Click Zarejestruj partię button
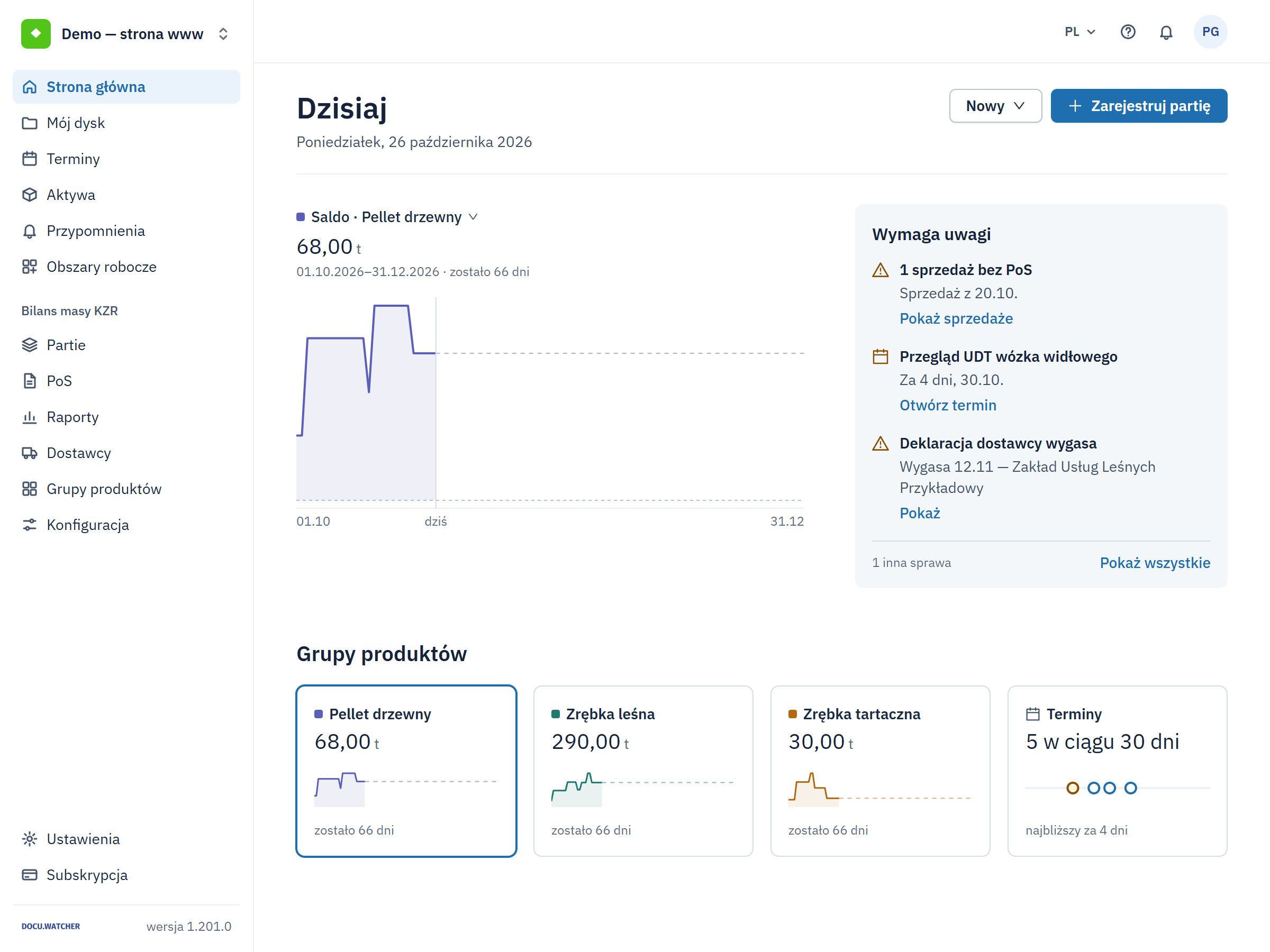 [1139, 106]
